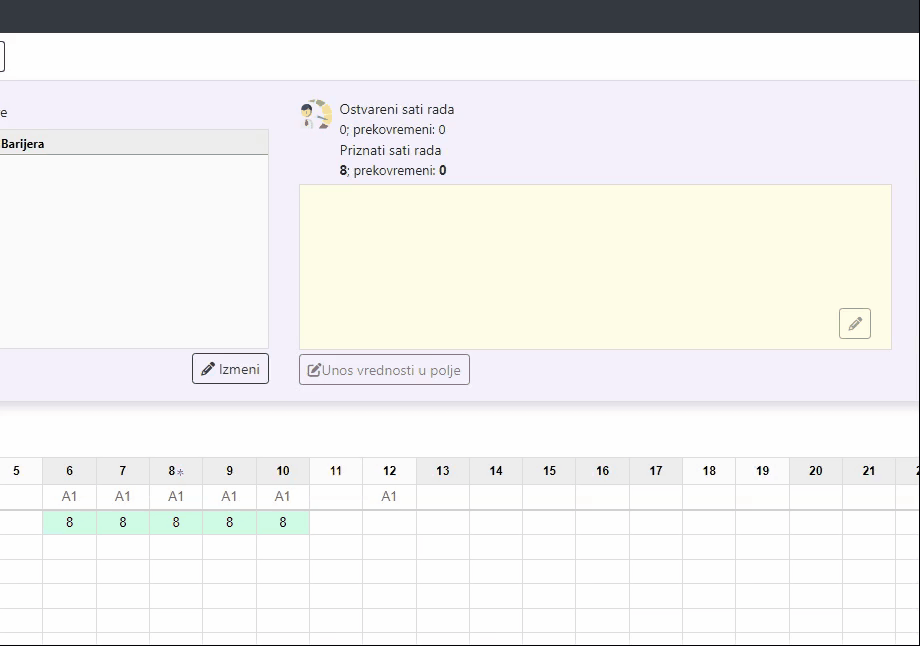
Task: Select the day 18 column header
Action: 709,471
